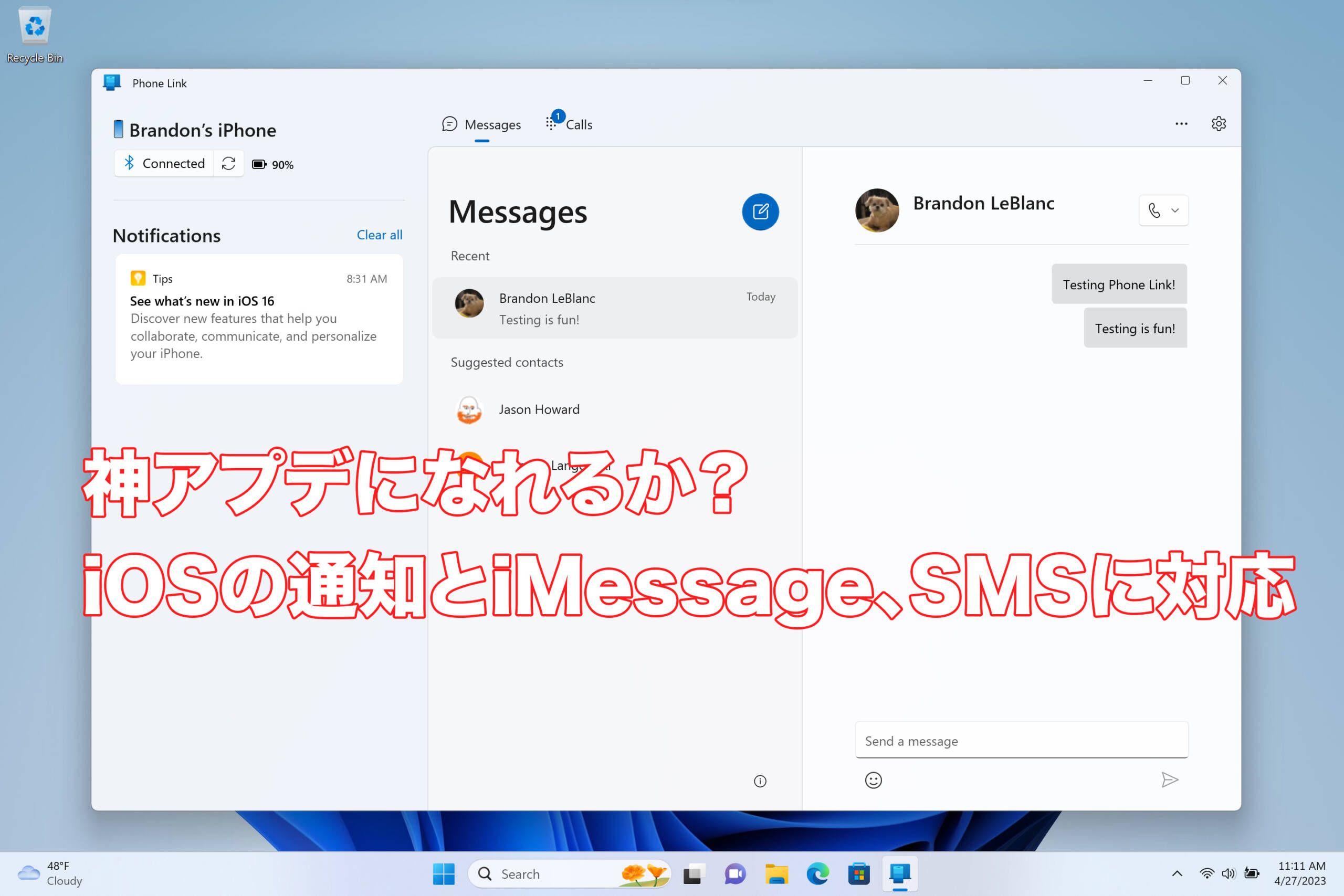Focus the 'Send a message' input field
This screenshot has height=896, width=1344.
point(1021,741)
